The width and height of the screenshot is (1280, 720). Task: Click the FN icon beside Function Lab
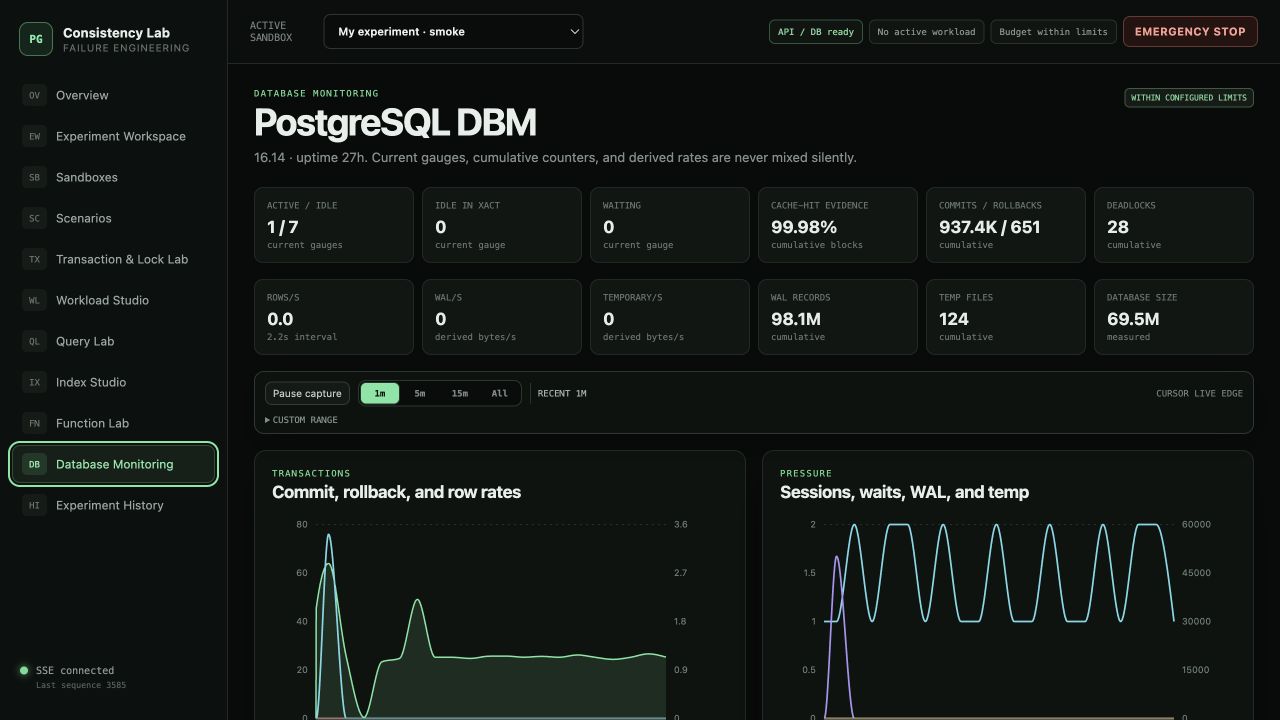[34, 423]
